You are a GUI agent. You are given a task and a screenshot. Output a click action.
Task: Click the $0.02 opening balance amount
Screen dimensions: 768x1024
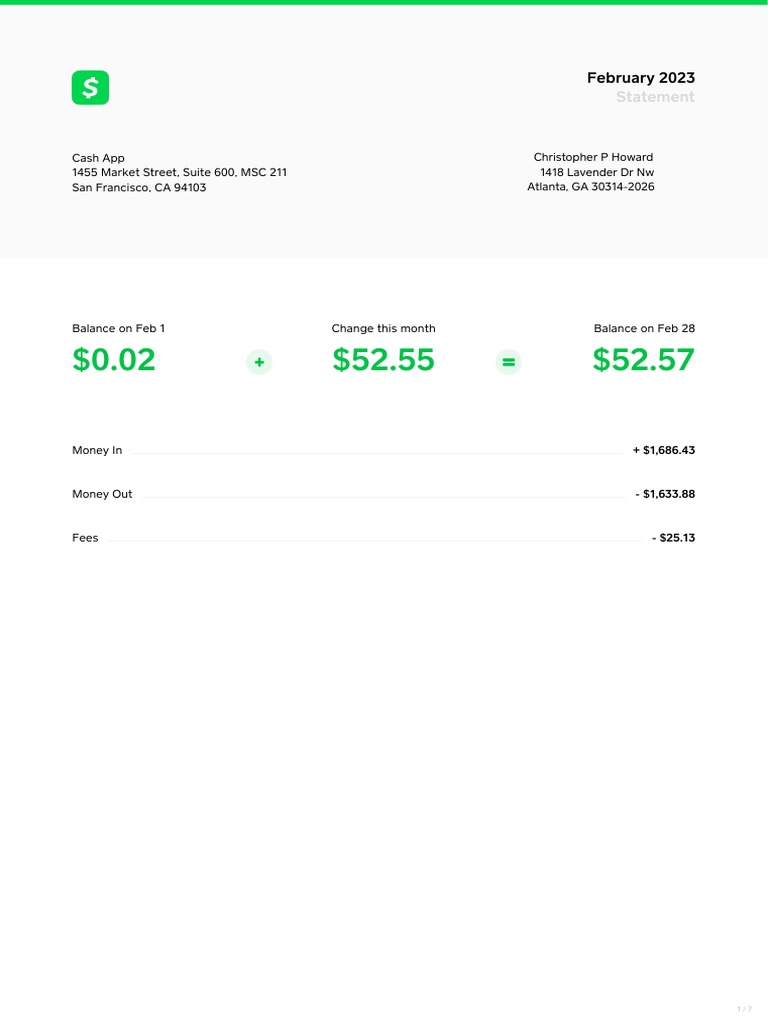coord(114,360)
